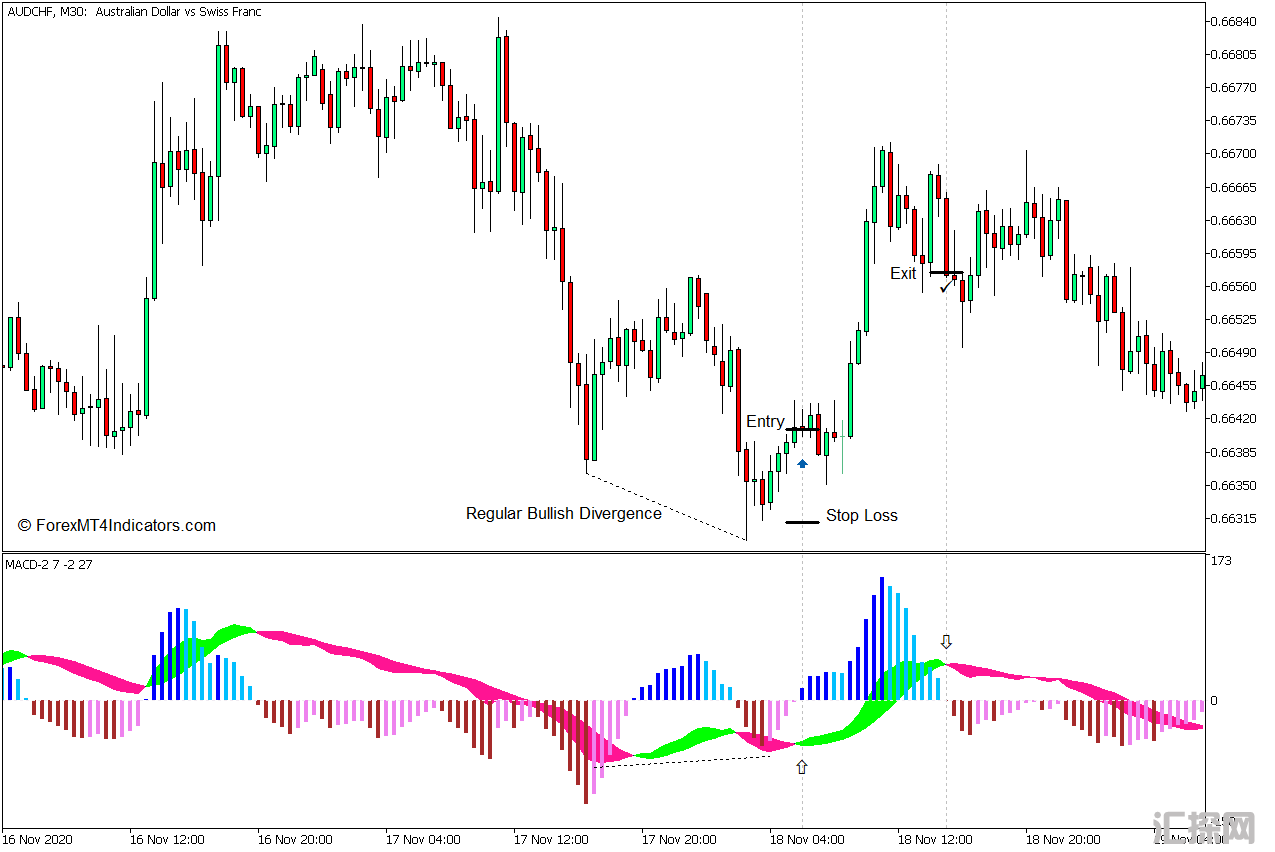Click the 17 Nov 12:00 time label
This screenshot has height=852, width=1275.
551,839
